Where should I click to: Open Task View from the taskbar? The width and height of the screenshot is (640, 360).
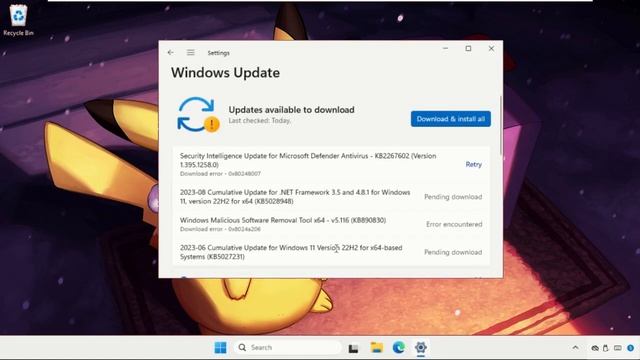click(x=353, y=348)
